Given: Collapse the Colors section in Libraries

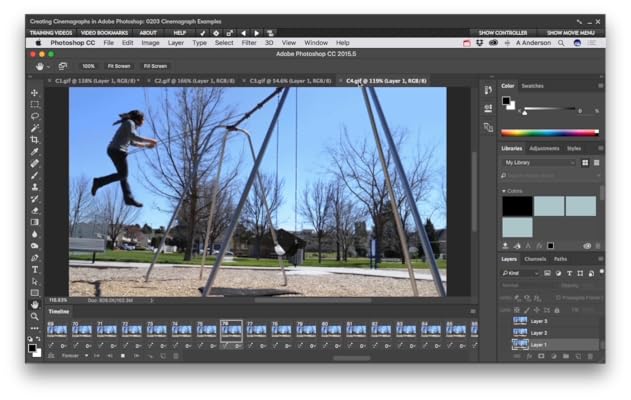Looking at the screenshot, I should [504, 190].
